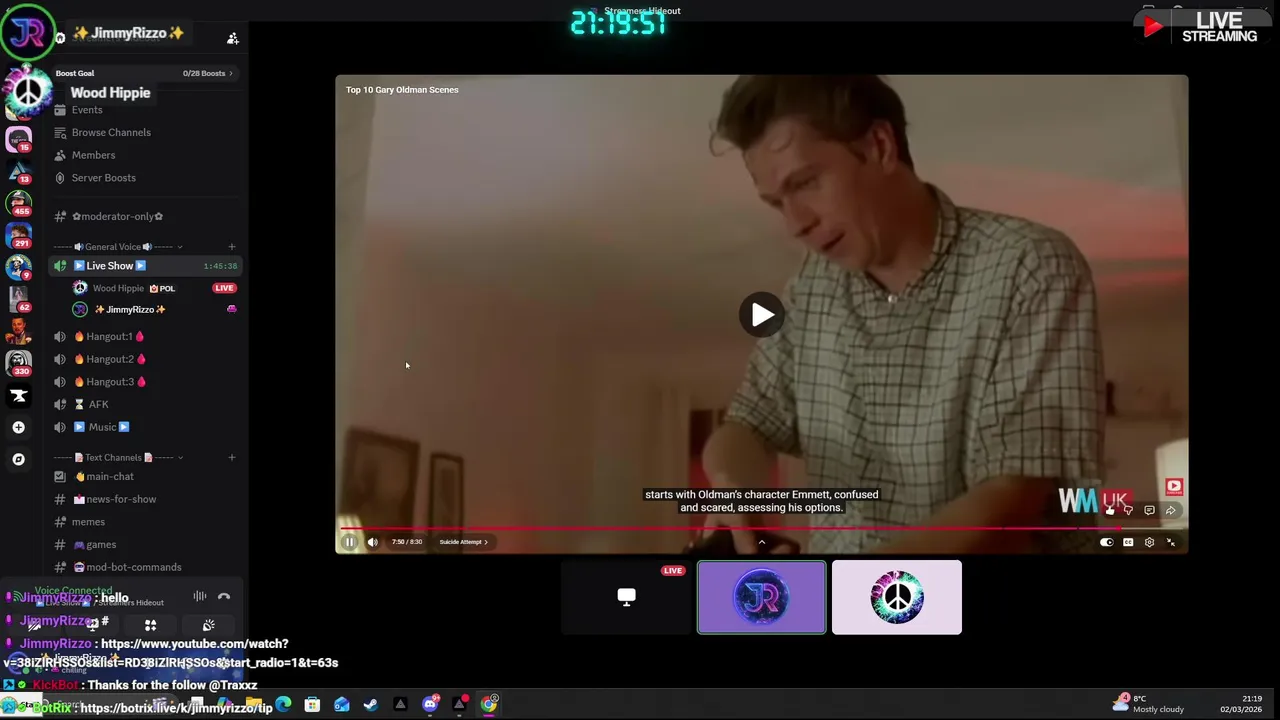Image resolution: width=1280 pixels, height=720 pixels.
Task: Open Browse Channels
Action: pos(111,132)
